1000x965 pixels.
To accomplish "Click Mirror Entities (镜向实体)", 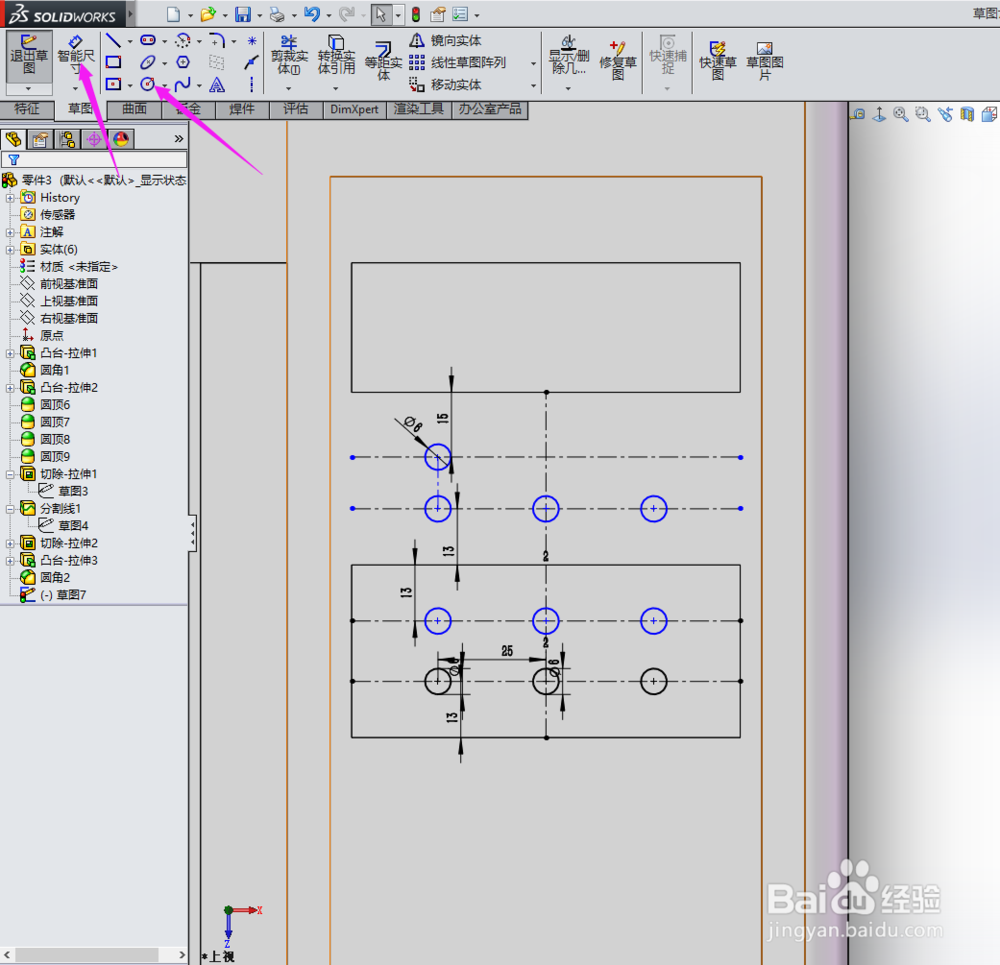I will point(445,41).
